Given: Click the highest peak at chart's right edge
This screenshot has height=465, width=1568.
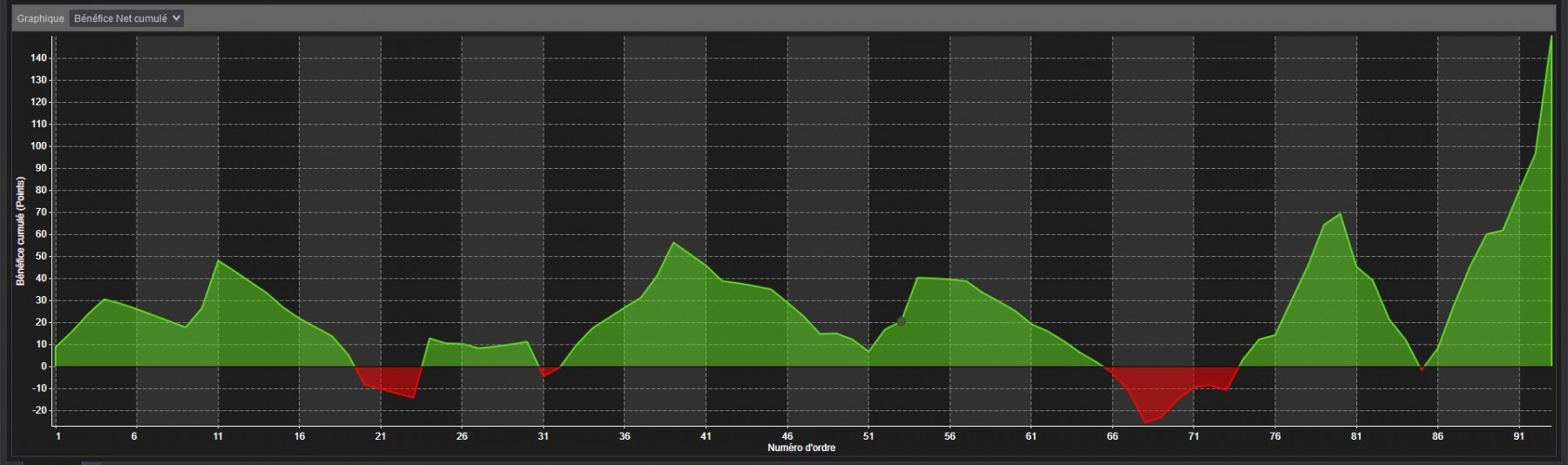Looking at the screenshot, I should 1551,37.
